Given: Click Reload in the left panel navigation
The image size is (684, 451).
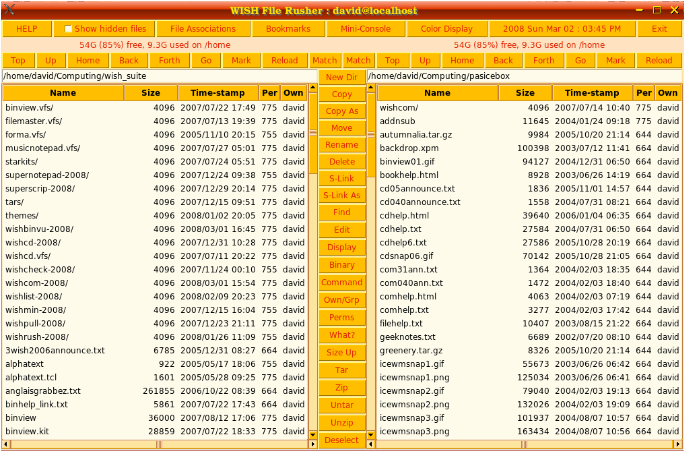Looking at the screenshot, I should tap(284, 60).
